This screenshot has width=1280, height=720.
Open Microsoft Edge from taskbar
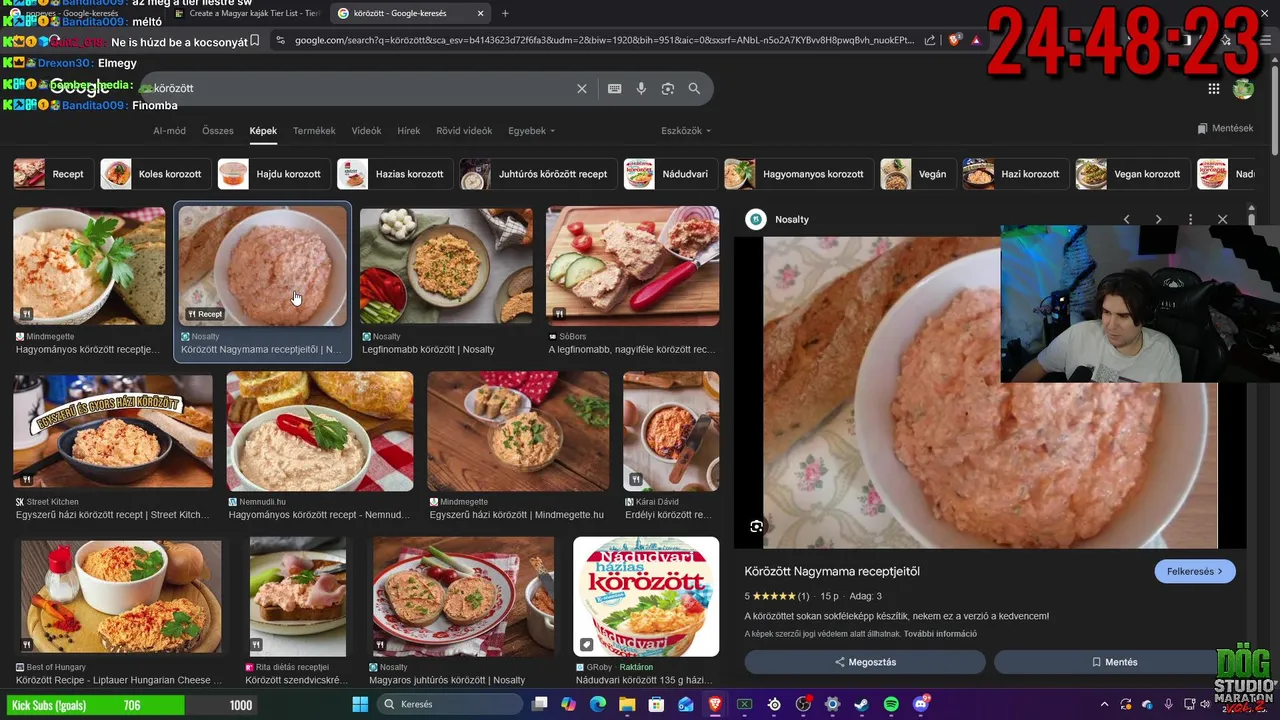(598, 704)
